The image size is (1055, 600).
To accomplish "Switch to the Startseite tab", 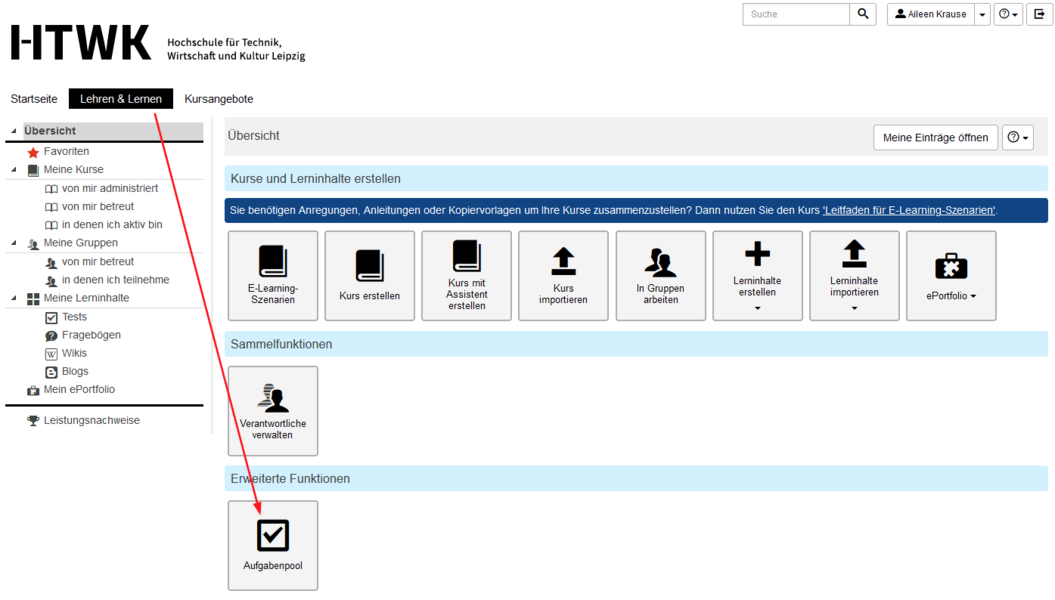I will pos(34,99).
